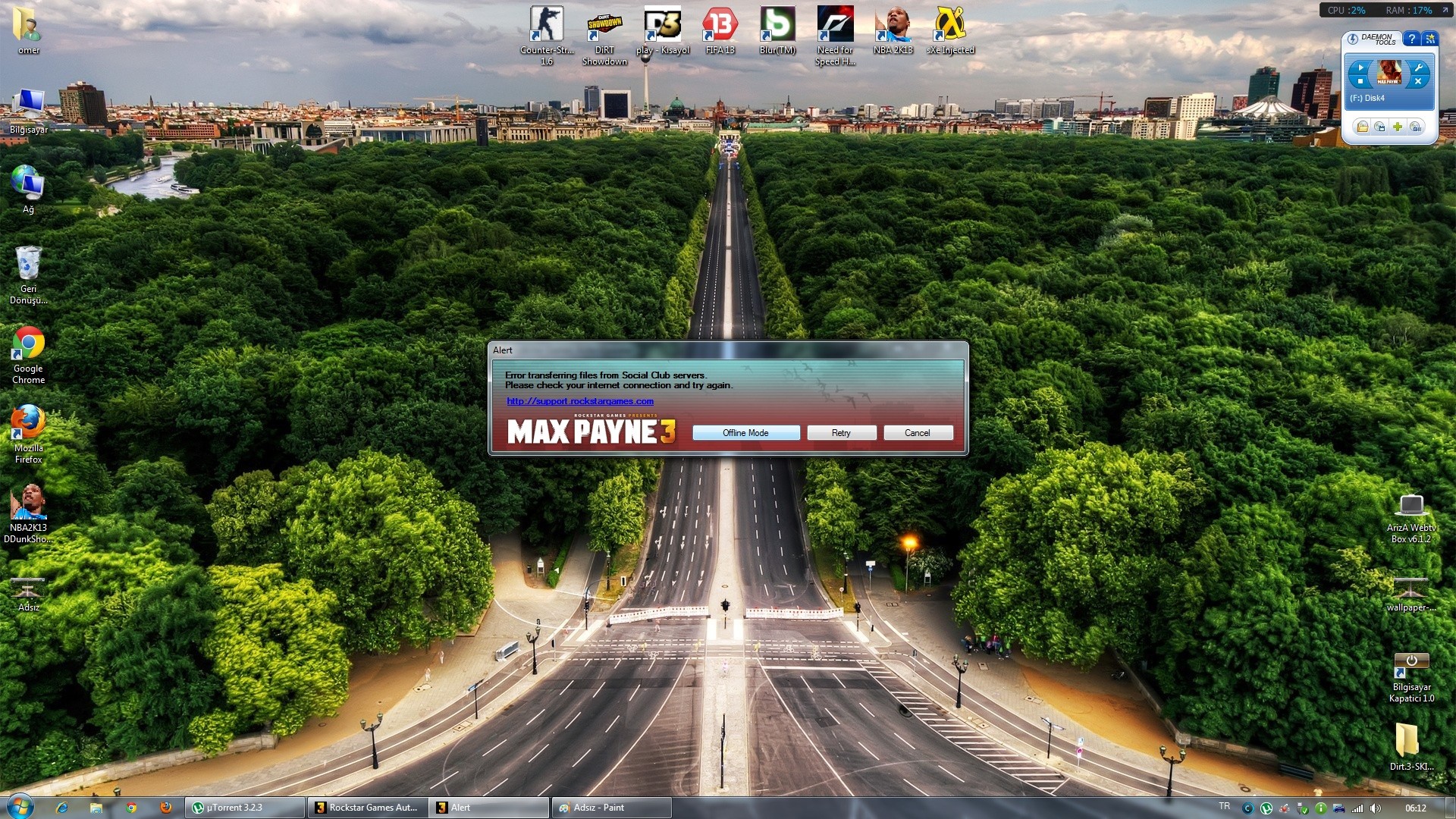Switch to the Alert taskbar button
This screenshot has height=819, width=1456.
click(489, 808)
